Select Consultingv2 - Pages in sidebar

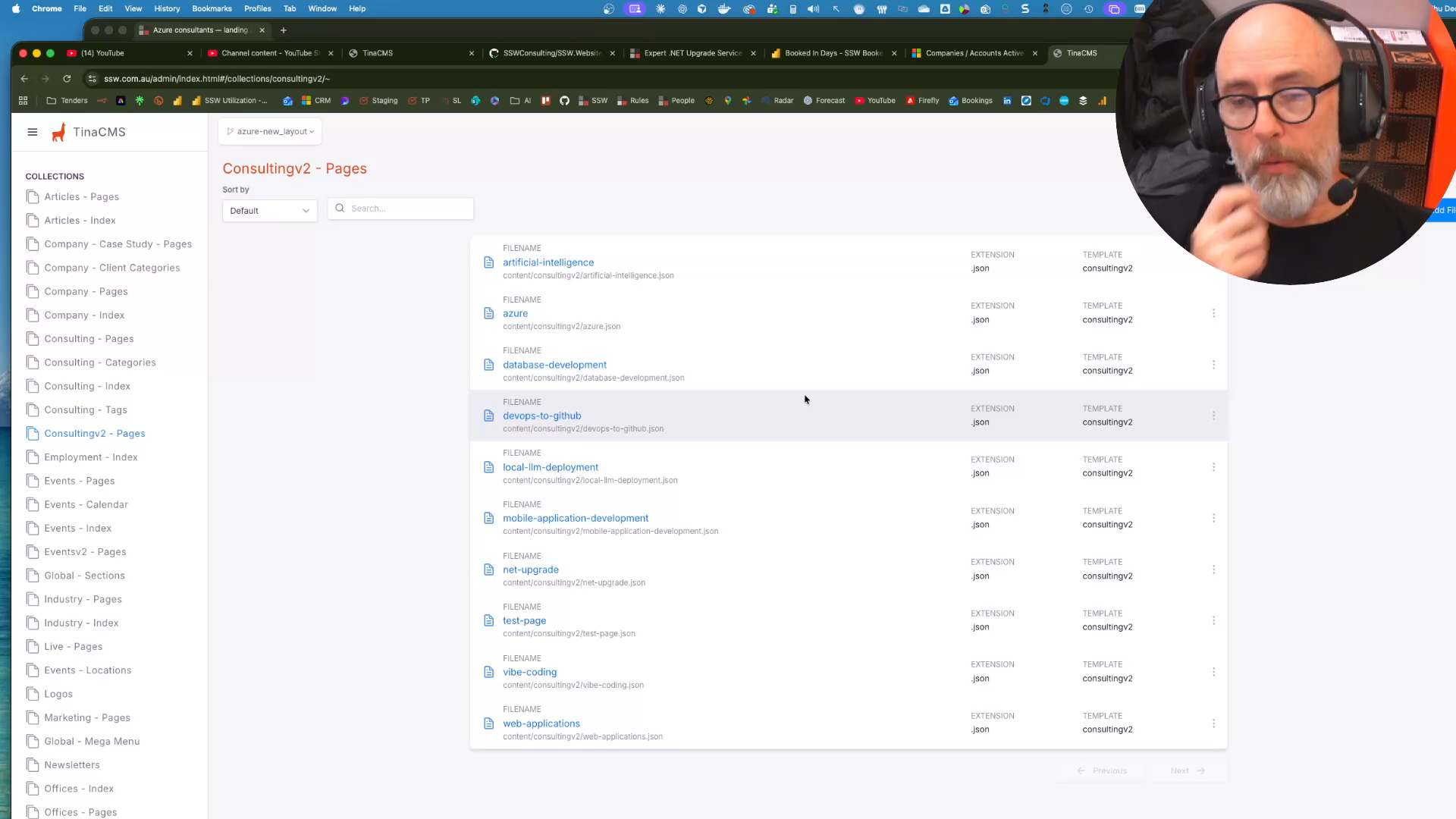[94, 433]
